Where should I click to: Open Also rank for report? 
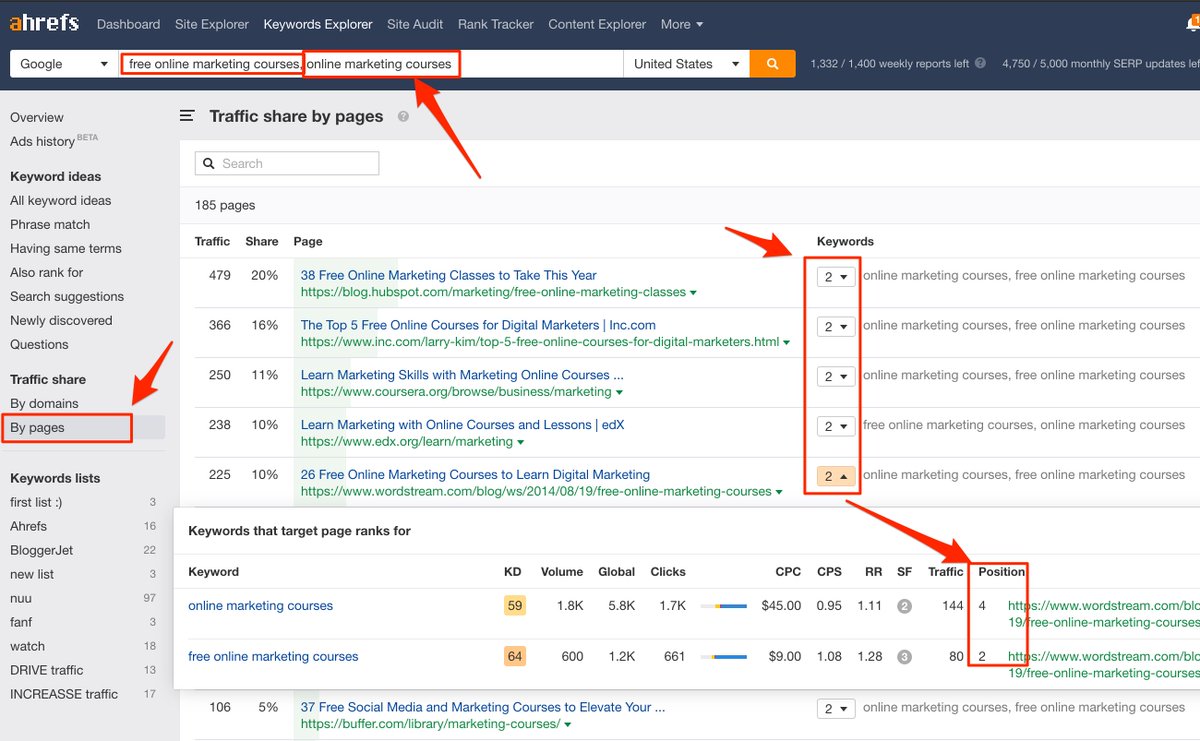[x=47, y=273]
